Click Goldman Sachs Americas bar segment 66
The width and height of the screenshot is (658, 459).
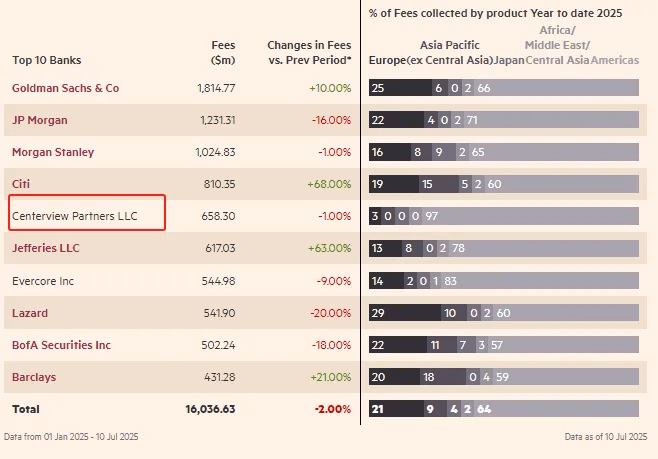coord(557,88)
